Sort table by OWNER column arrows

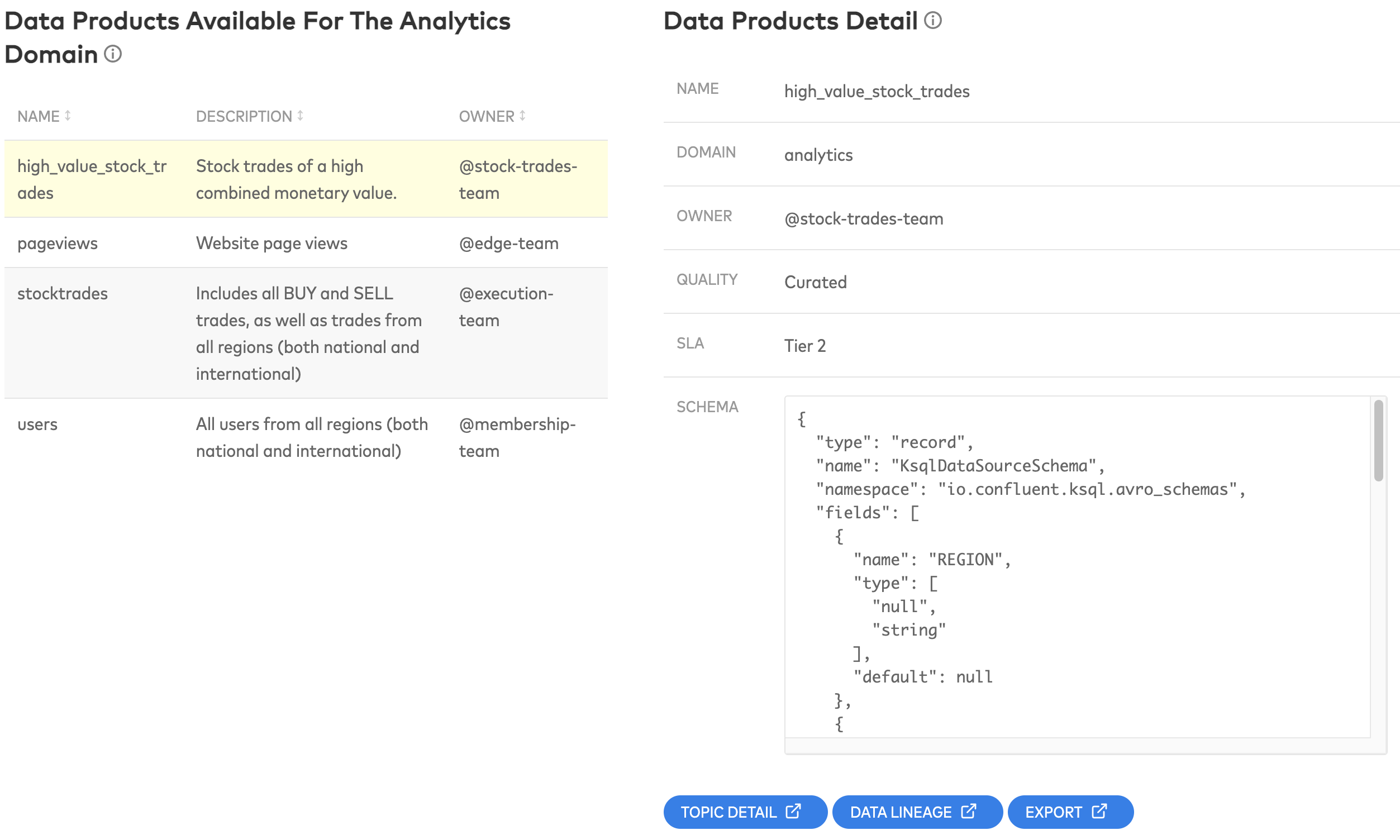522,116
